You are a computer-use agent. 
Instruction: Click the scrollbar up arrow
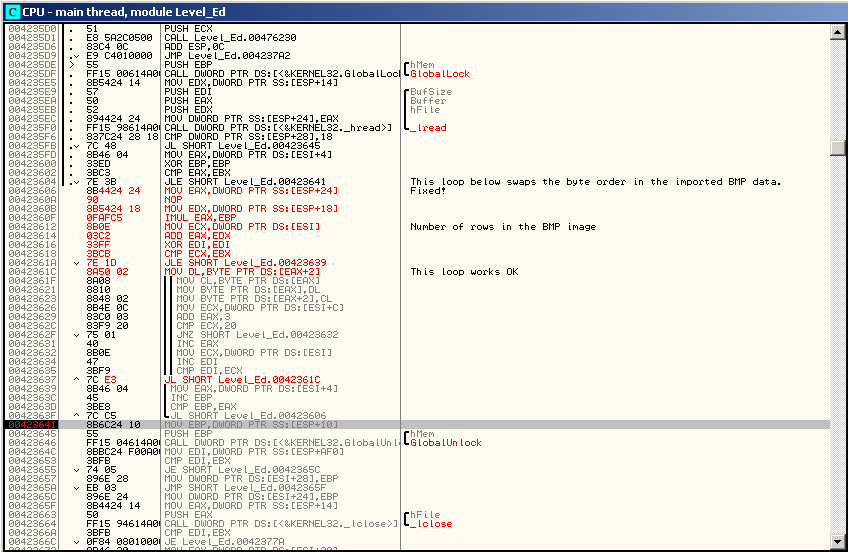838,31
